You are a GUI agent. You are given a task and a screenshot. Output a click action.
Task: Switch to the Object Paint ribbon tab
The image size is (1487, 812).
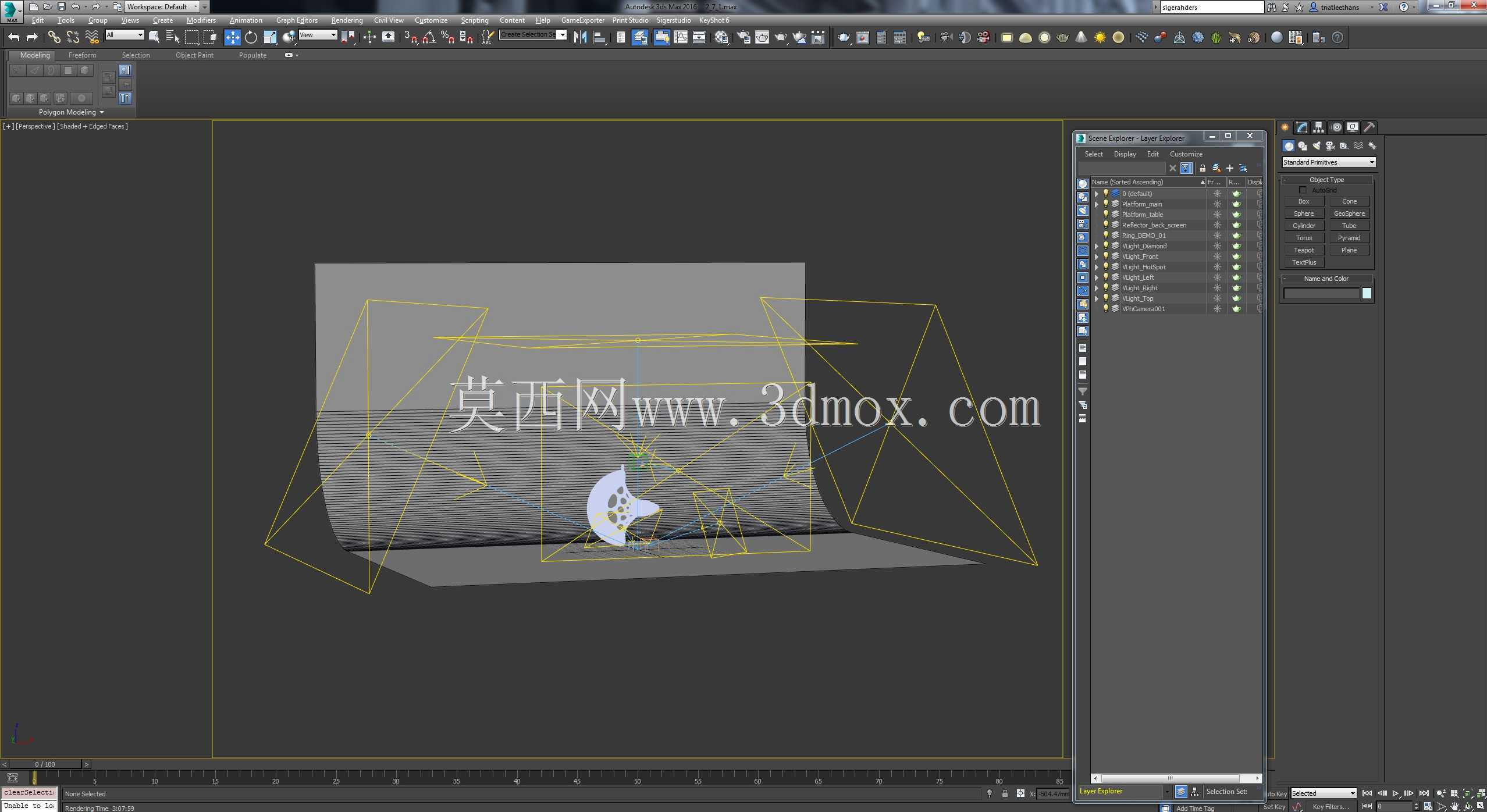click(194, 55)
